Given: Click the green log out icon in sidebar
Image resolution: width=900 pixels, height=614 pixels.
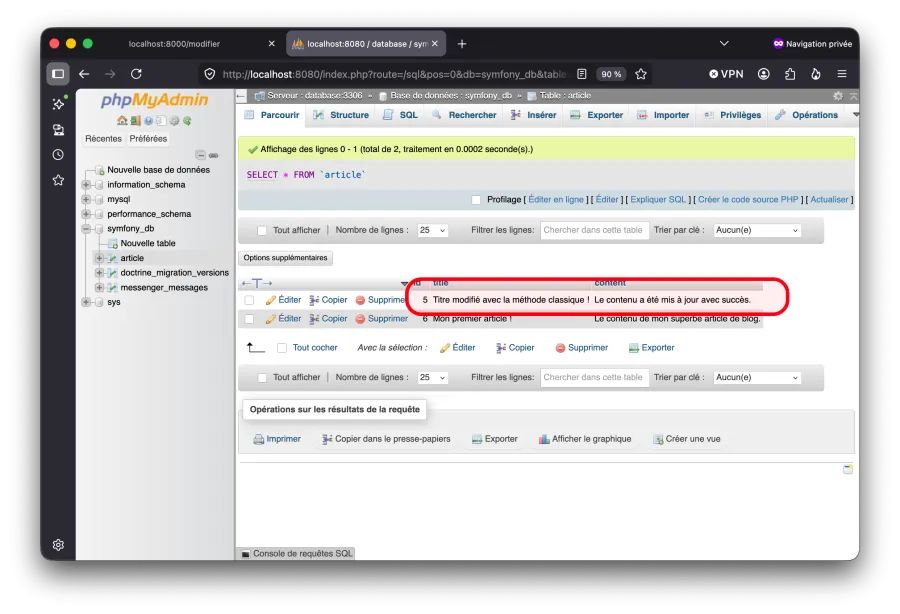Looking at the screenshot, I should tap(135, 121).
